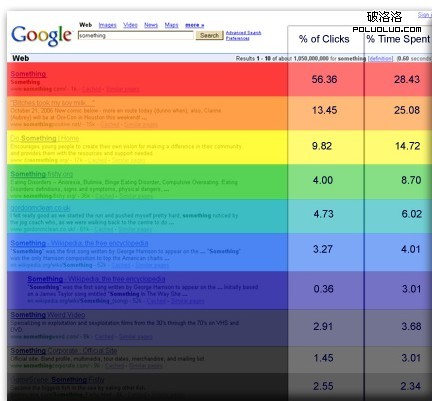Select the 9.82 clicks value
Viewport: 432px width, 401px height.
pyautogui.click(x=322, y=146)
